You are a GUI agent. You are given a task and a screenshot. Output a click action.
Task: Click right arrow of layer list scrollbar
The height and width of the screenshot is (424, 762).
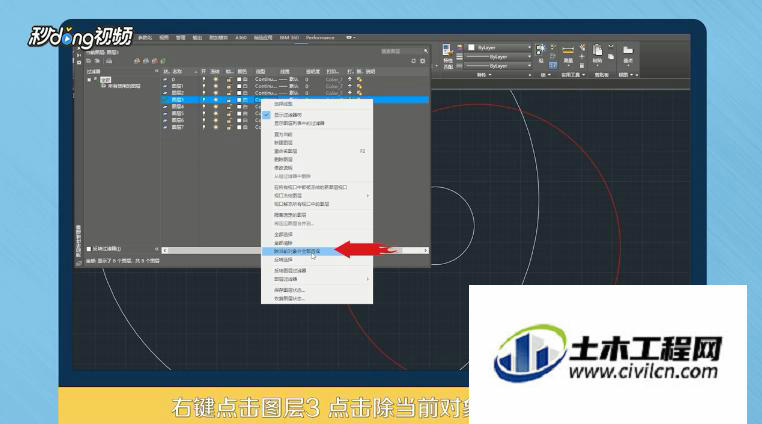[x=426, y=250]
